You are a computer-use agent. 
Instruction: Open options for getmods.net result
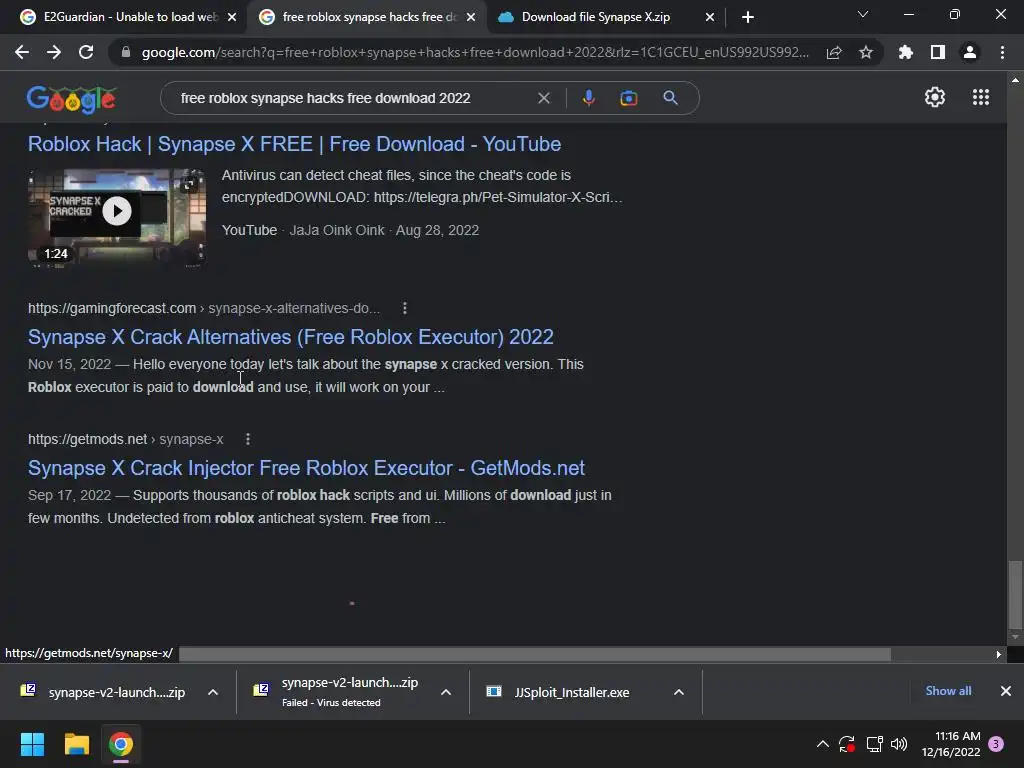[248, 440]
